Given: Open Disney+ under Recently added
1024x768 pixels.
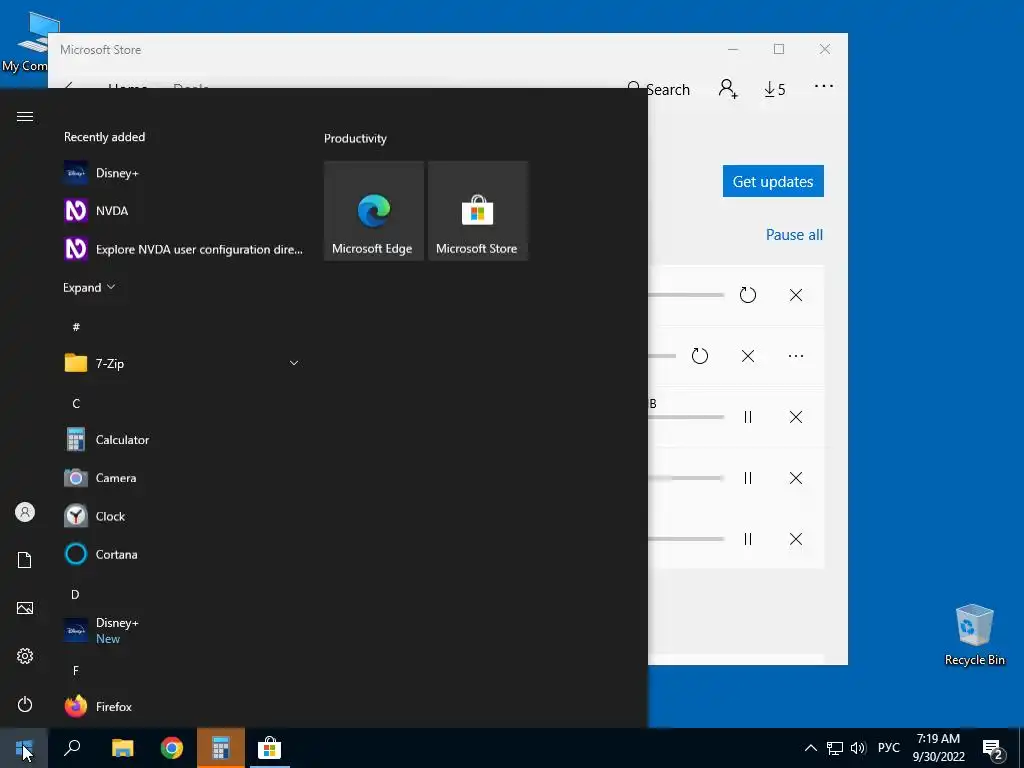Looking at the screenshot, I should [x=183, y=173].
